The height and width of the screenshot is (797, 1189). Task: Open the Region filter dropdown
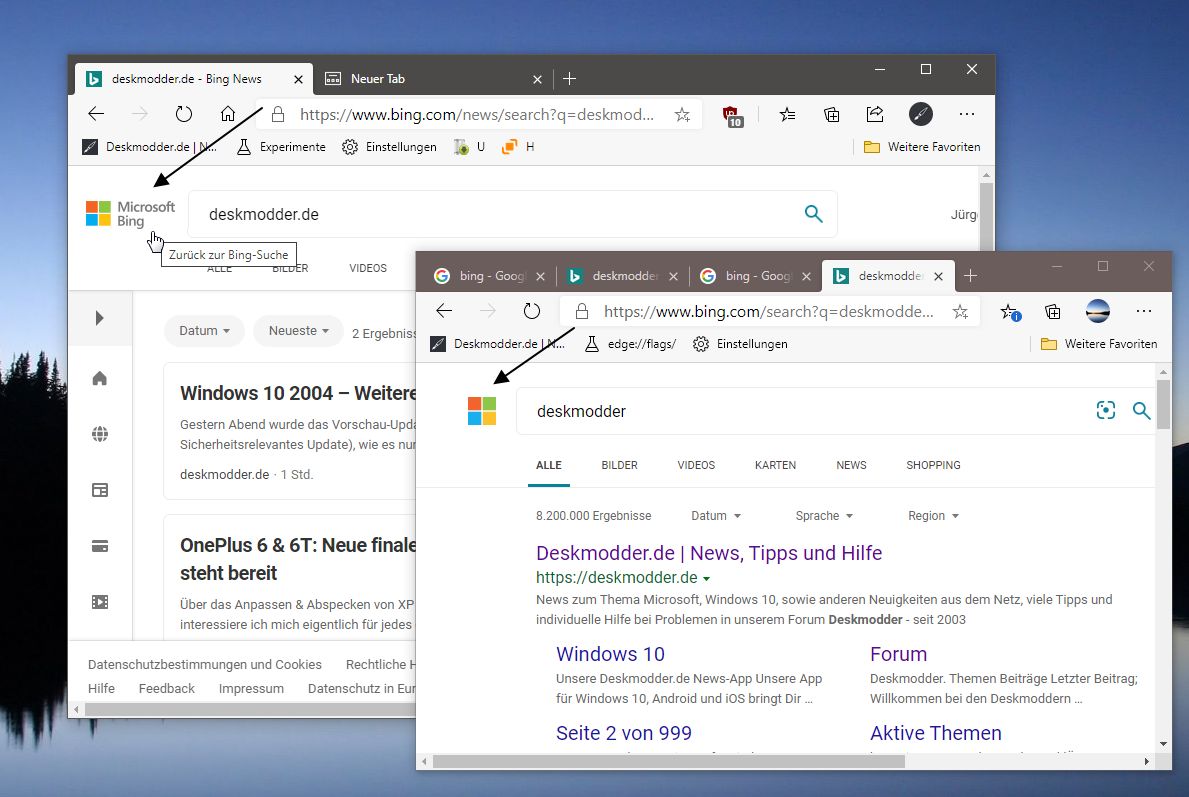(933, 516)
